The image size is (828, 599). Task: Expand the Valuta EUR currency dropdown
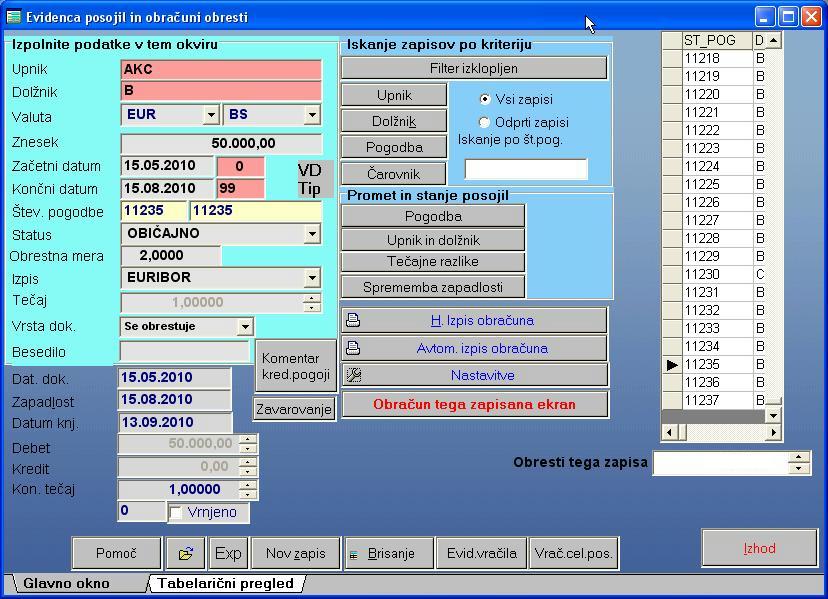[211, 114]
